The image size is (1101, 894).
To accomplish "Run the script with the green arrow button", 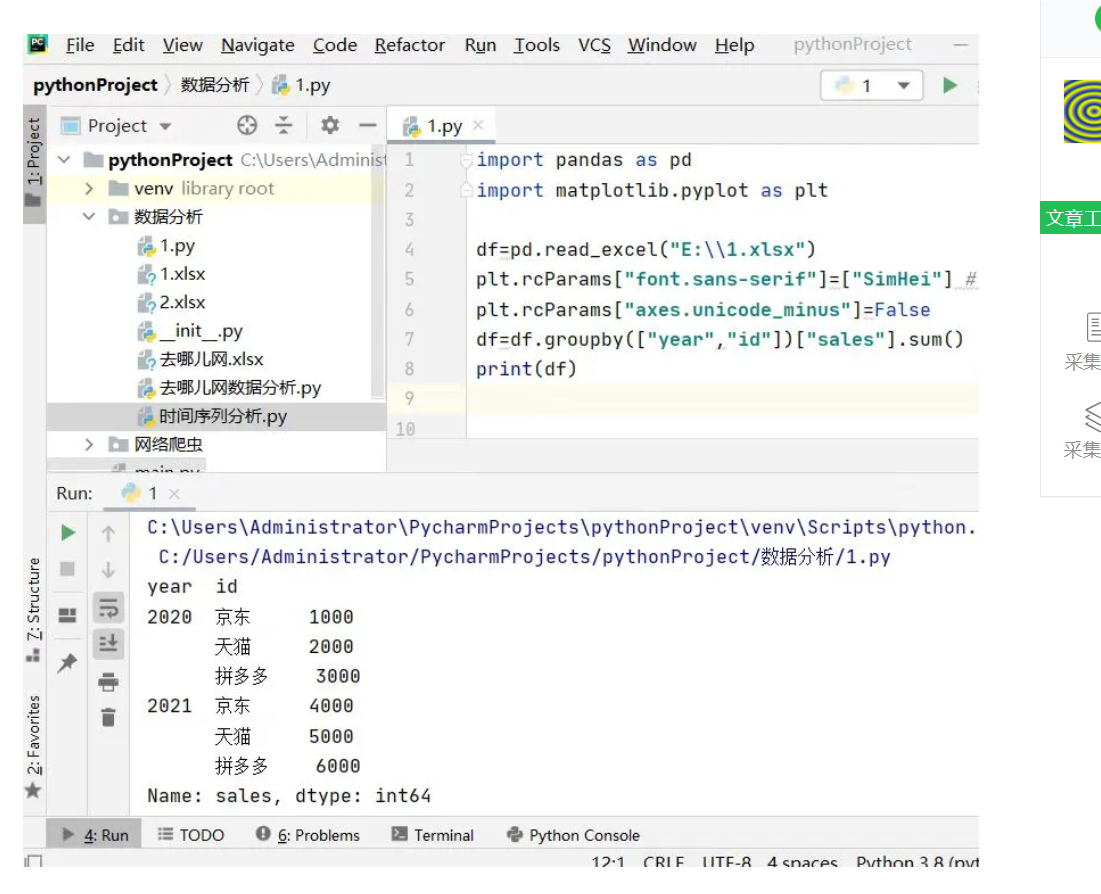I will tap(949, 86).
